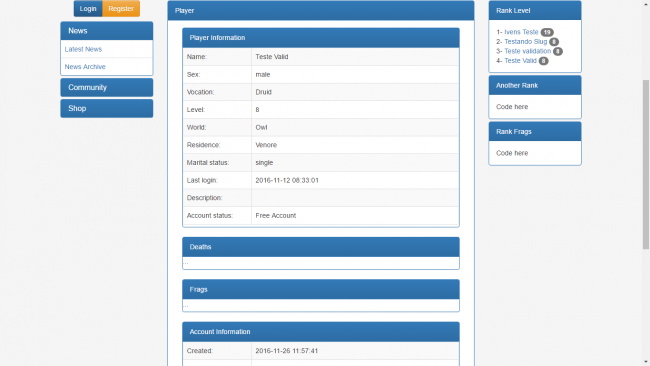Click the orange Register button
This screenshot has width=650, height=366.
click(x=121, y=9)
